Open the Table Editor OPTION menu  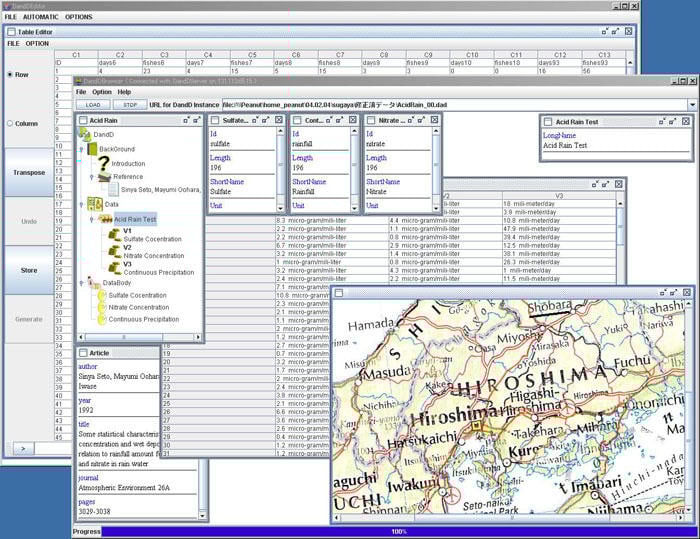37,43
